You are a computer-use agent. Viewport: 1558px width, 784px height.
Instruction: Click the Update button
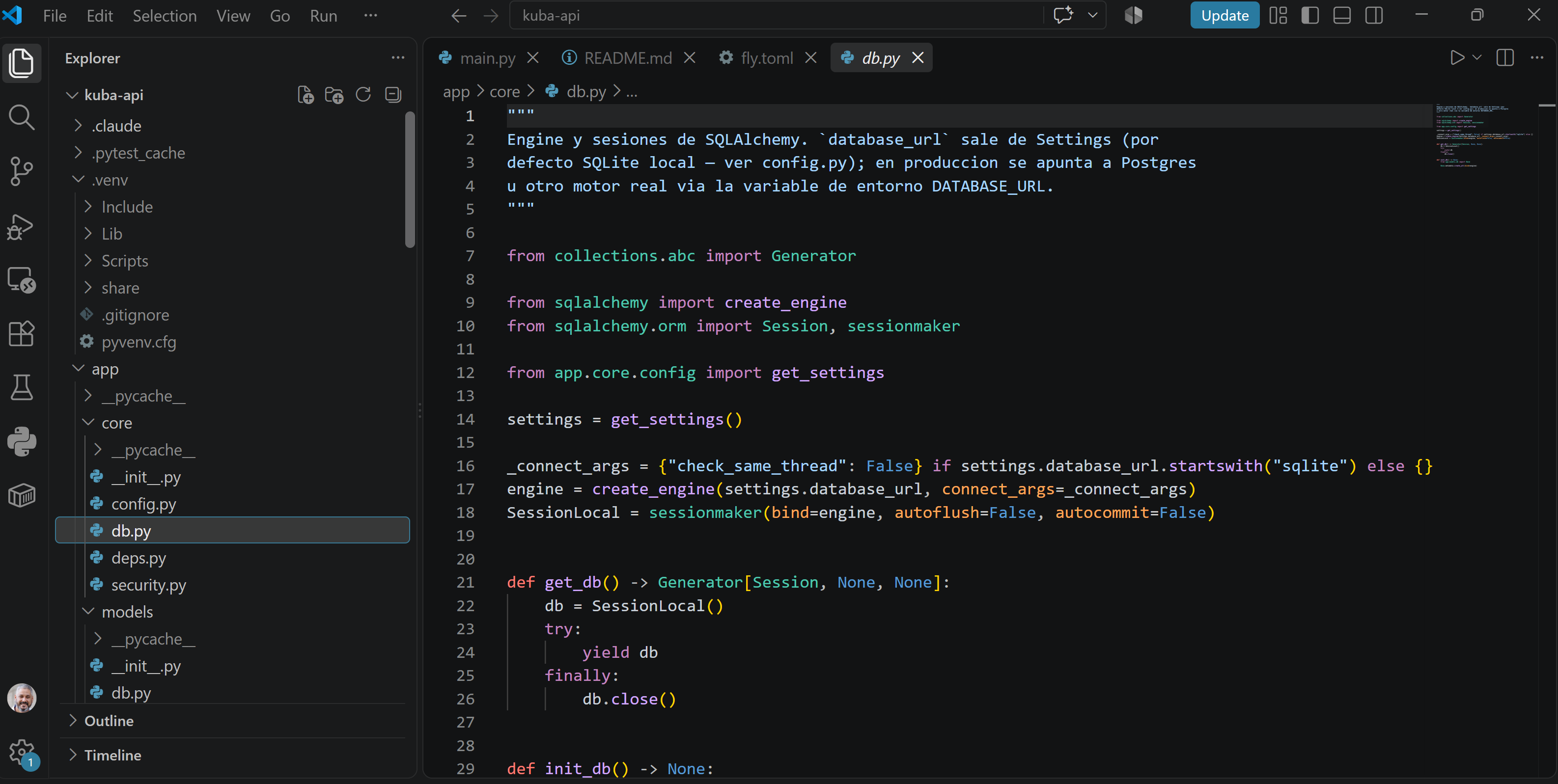click(1224, 15)
